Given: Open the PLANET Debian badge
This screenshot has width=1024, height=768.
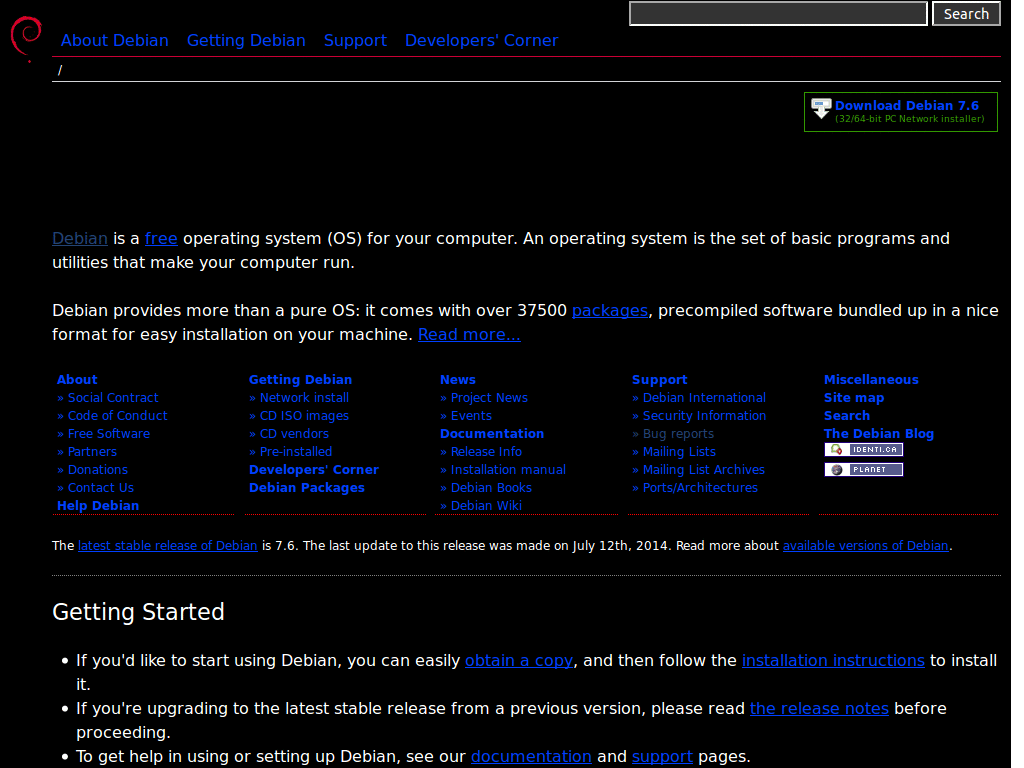Looking at the screenshot, I should pos(863,469).
